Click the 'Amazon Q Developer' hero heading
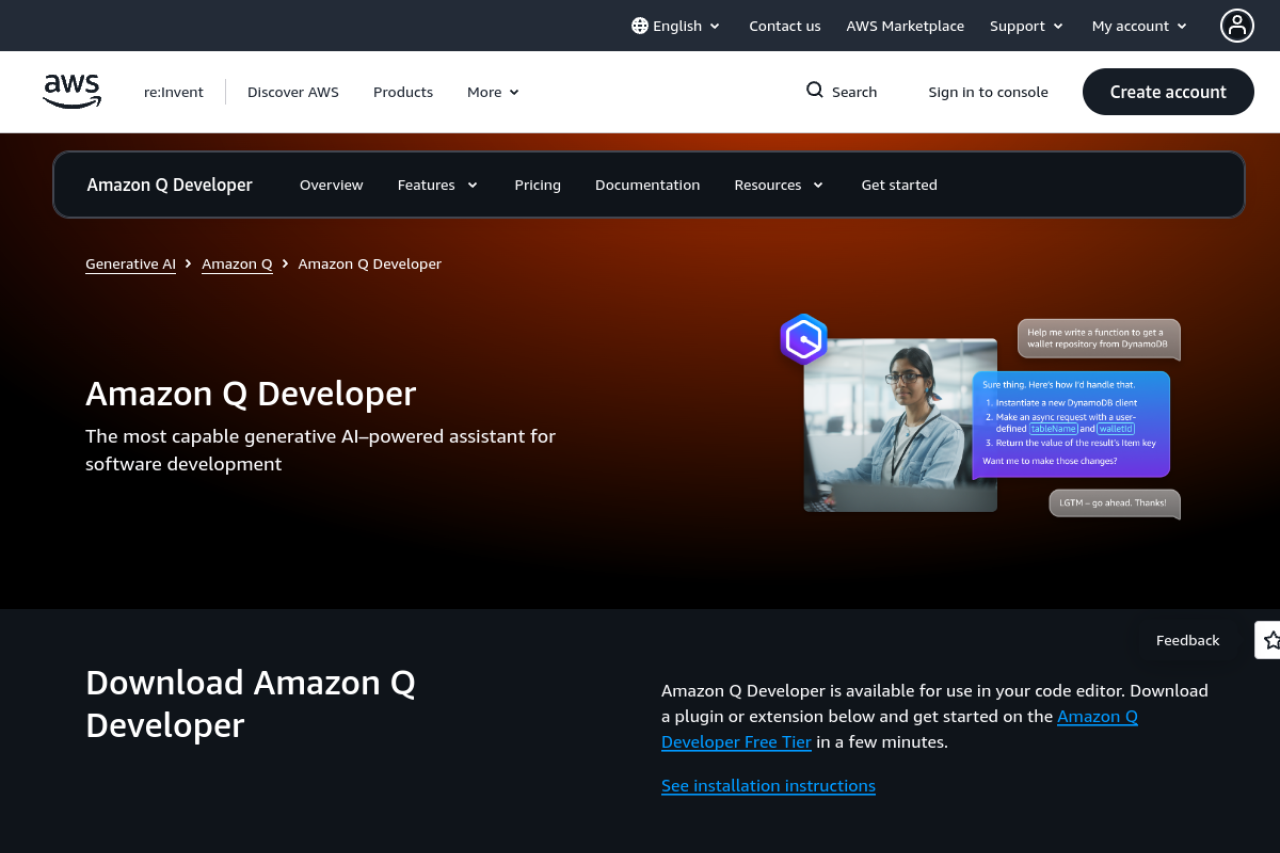 tap(251, 393)
